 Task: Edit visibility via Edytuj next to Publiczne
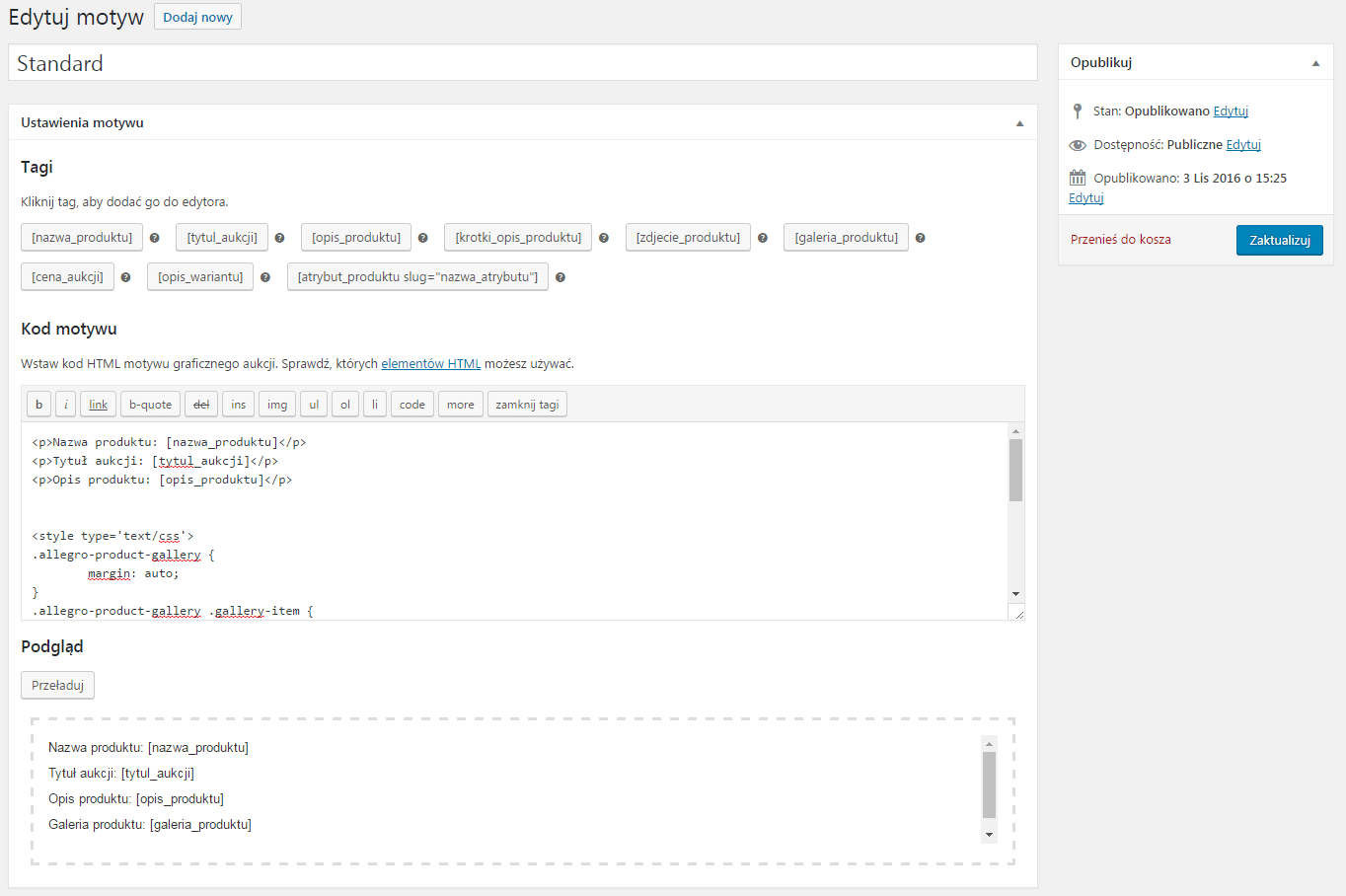click(x=1243, y=145)
